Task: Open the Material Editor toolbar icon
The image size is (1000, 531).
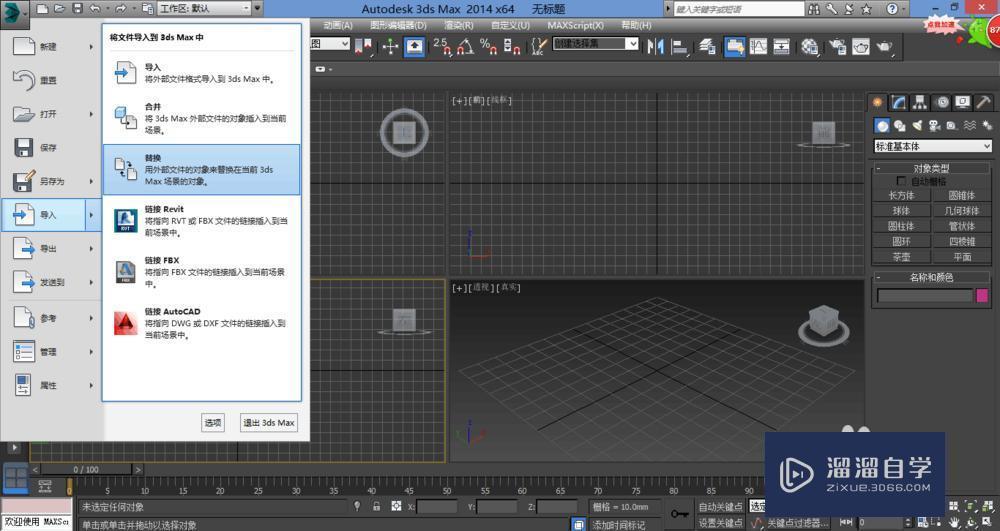Action: (x=810, y=47)
